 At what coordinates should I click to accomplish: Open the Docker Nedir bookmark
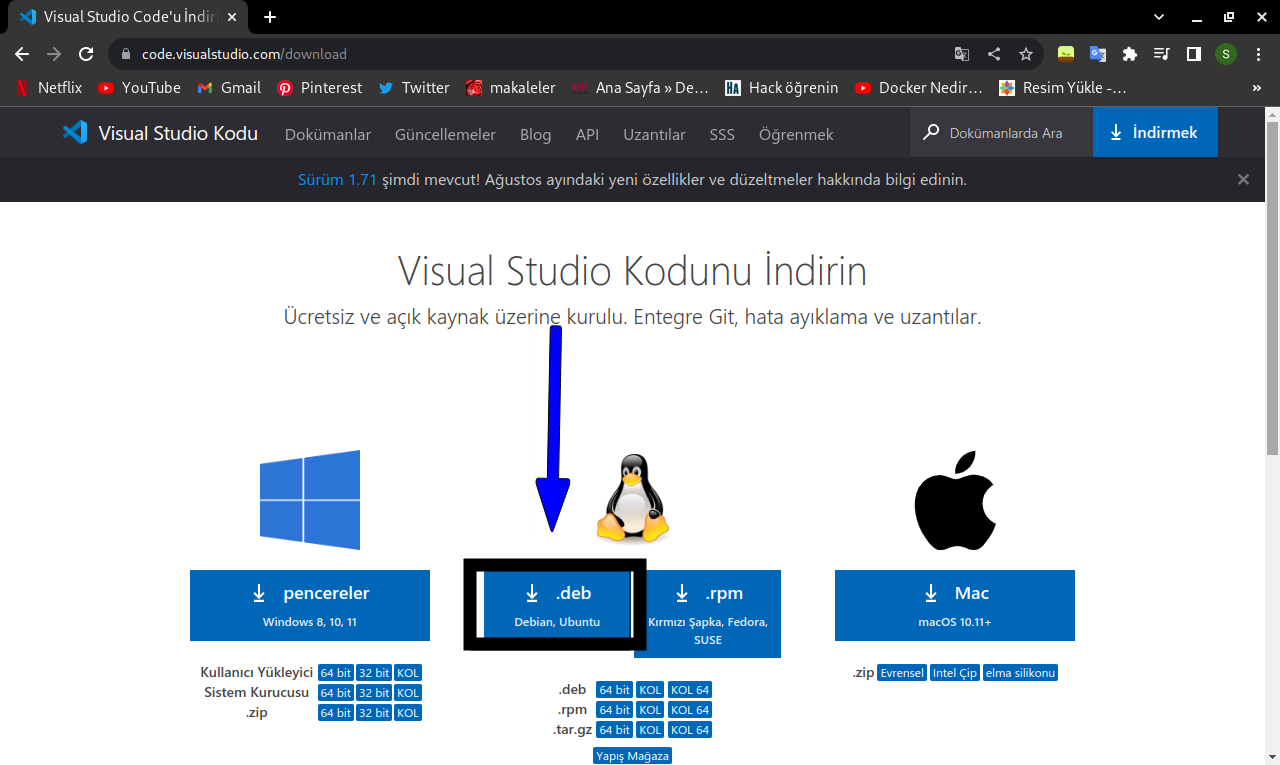click(x=919, y=88)
